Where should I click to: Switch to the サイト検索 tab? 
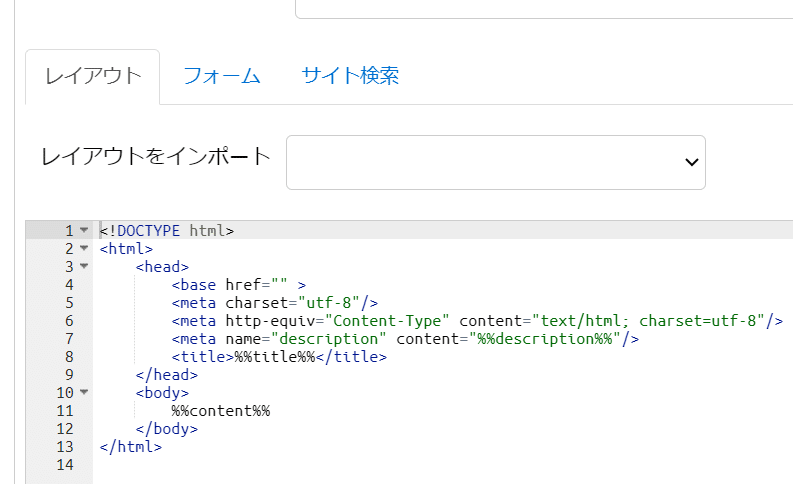350,76
